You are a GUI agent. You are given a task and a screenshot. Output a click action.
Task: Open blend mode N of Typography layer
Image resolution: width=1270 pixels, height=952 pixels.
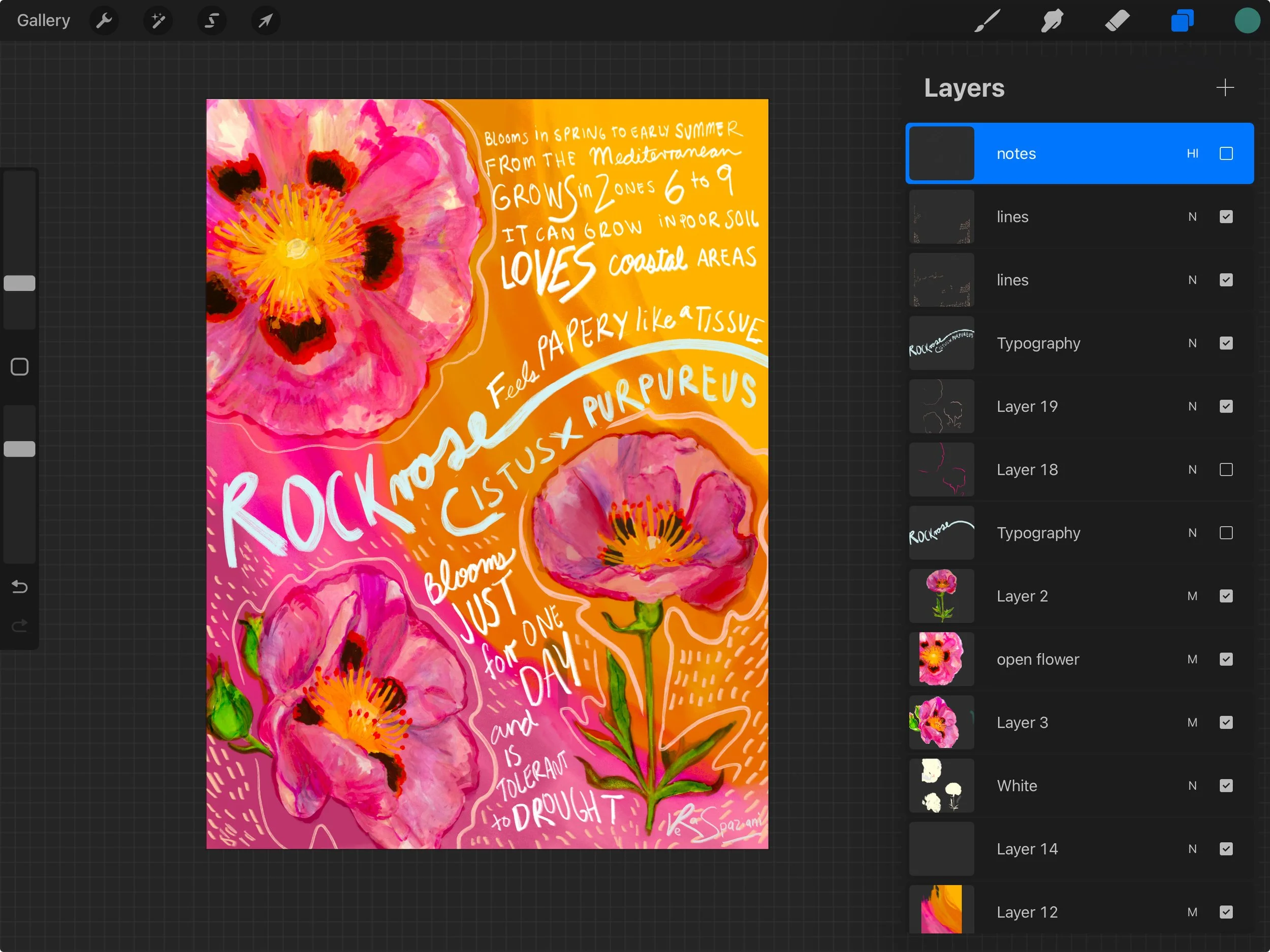tap(1192, 343)
